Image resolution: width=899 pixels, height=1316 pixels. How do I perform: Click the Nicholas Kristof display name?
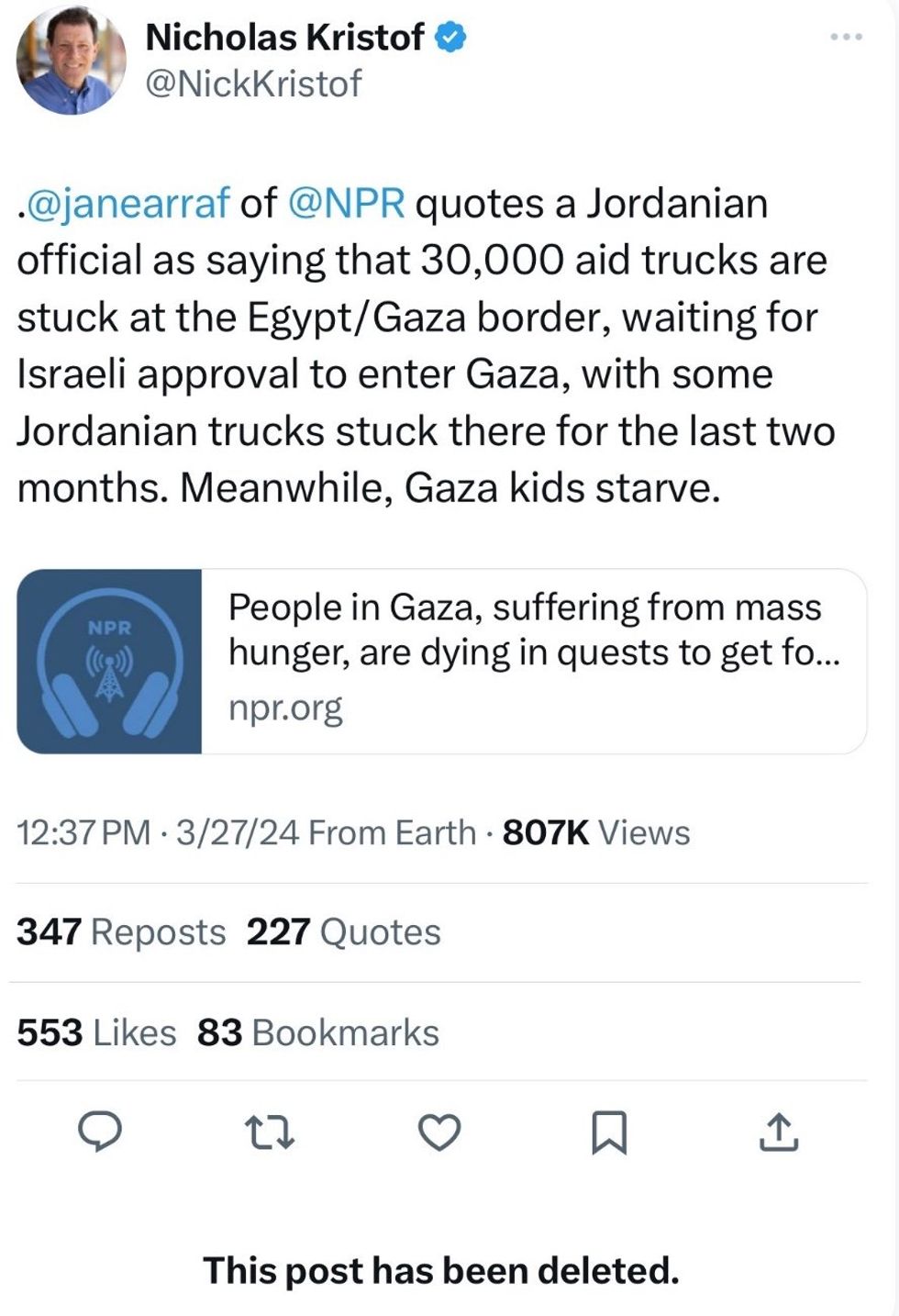284,38
